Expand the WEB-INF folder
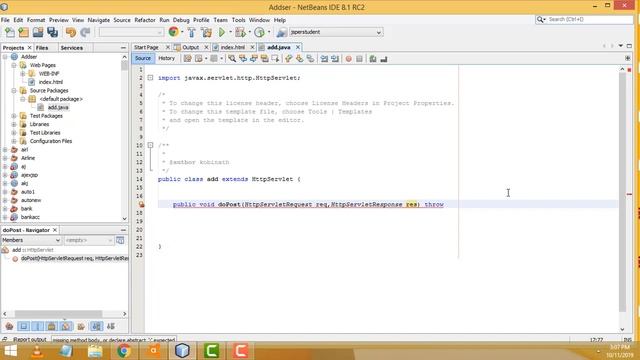The width and height of the screenshot is (640, 360). click(23, 73)
